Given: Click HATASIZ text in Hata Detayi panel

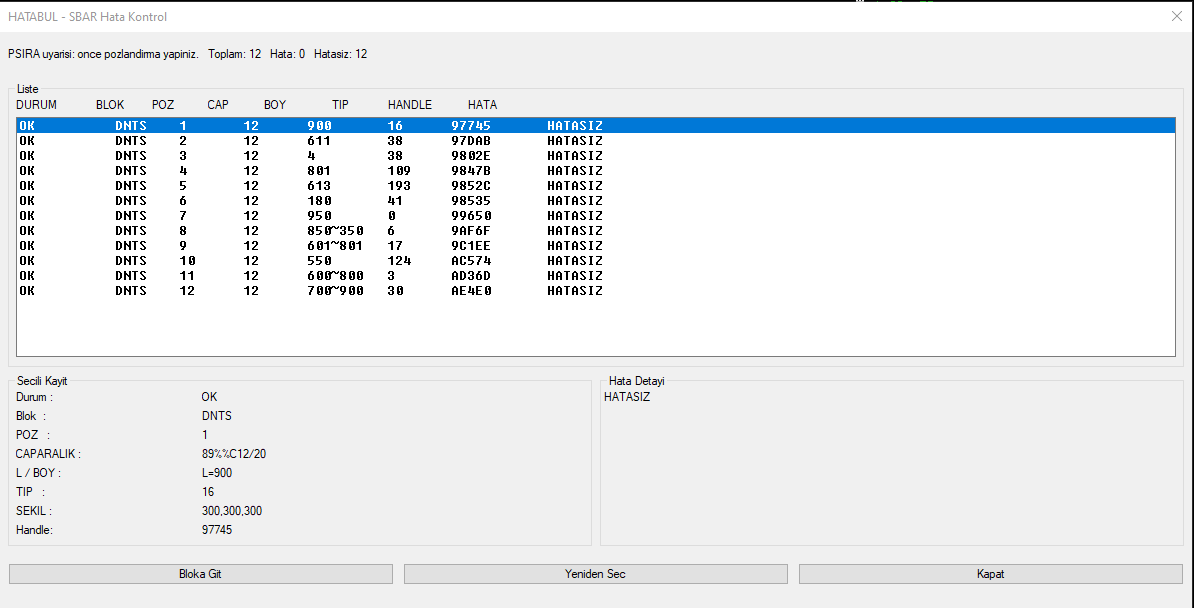Looking at the screenshot, I should (x=627, y=397).
